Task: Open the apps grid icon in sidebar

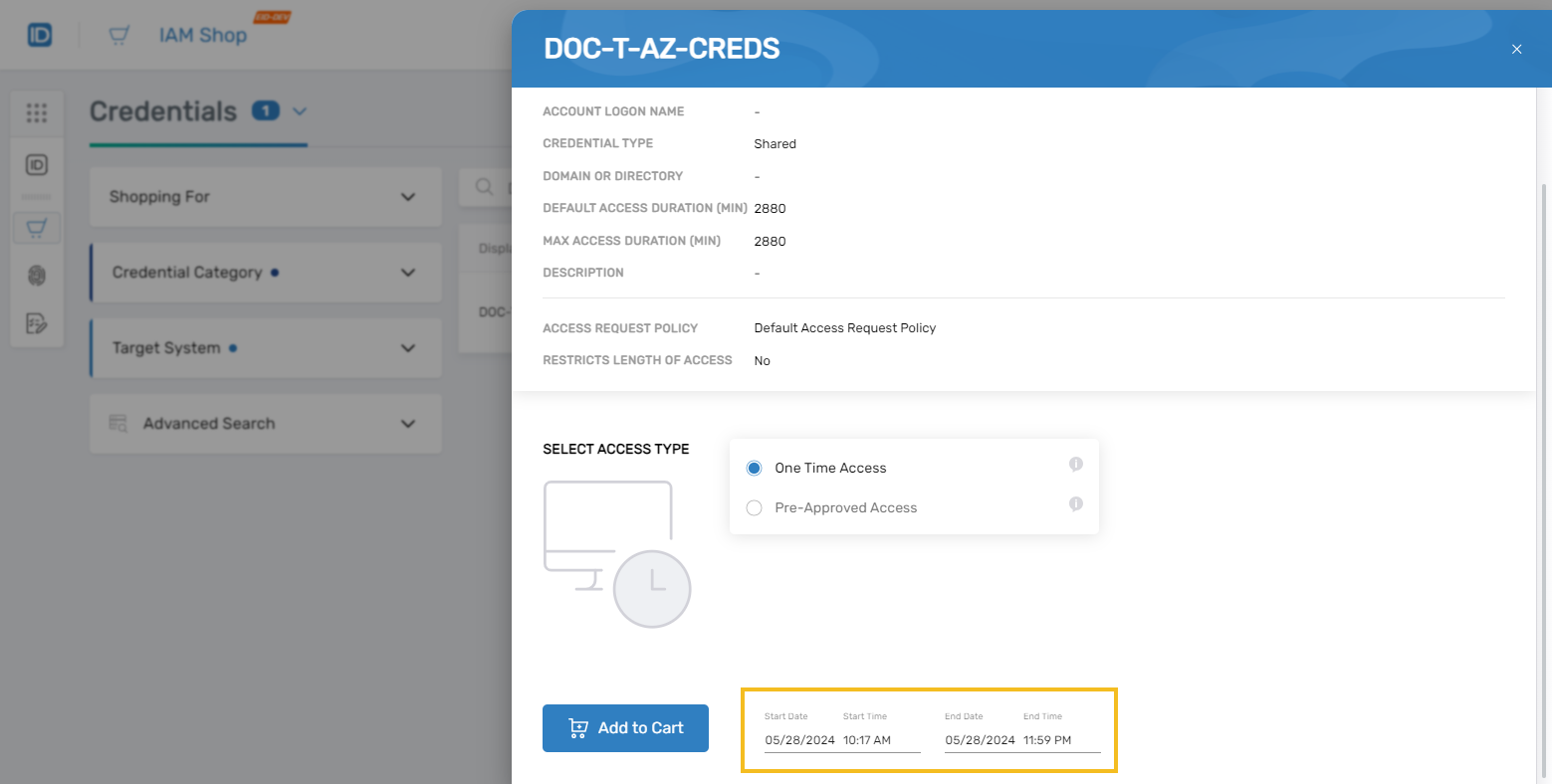Action: tap(37, 113)
